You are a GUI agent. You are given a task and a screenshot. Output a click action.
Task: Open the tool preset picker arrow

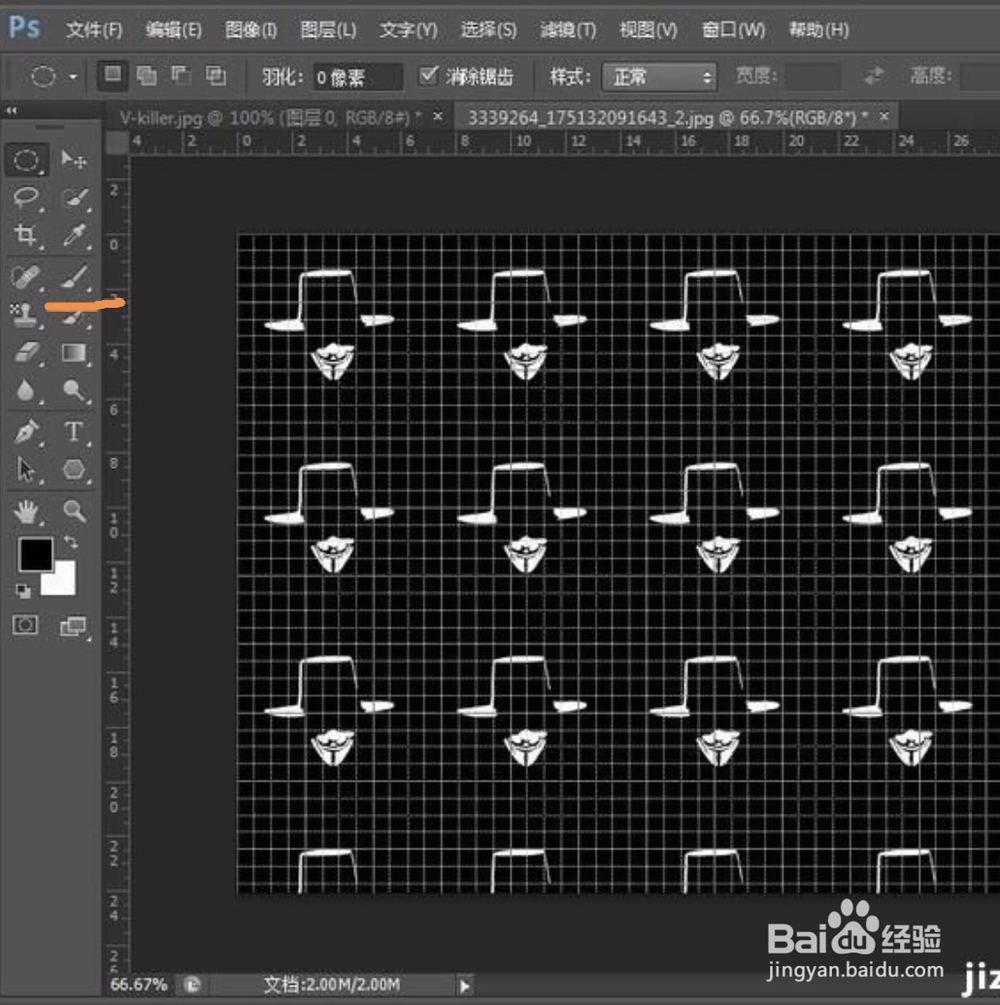[73, 77]
